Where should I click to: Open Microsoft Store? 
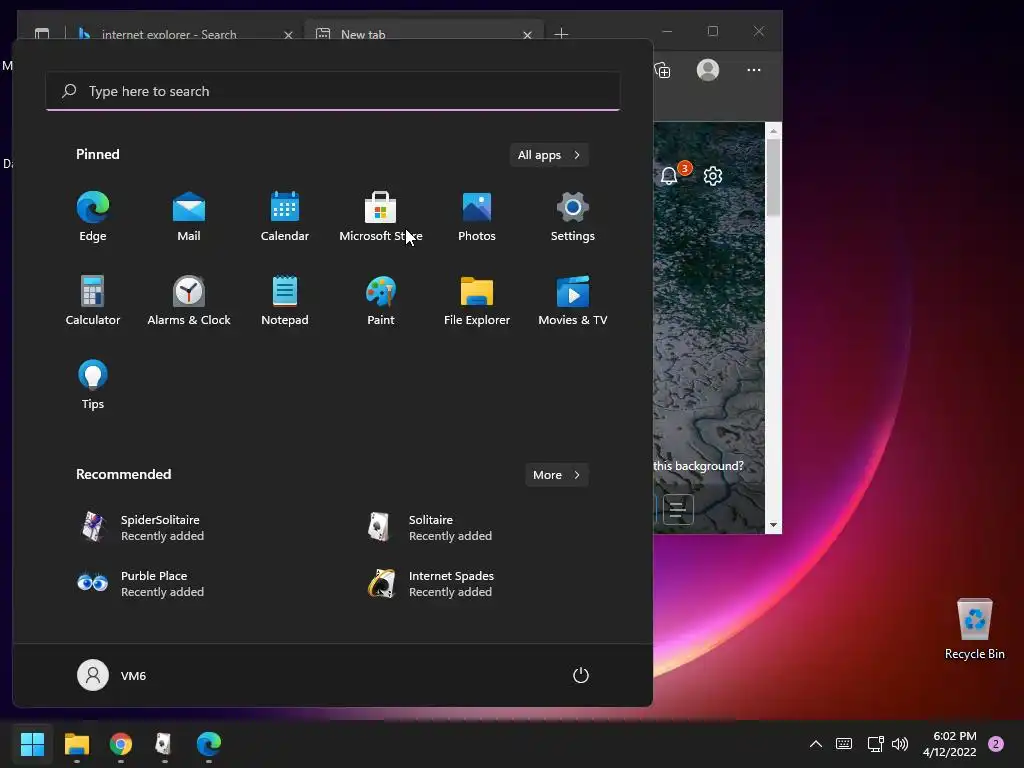click(381, 217)
